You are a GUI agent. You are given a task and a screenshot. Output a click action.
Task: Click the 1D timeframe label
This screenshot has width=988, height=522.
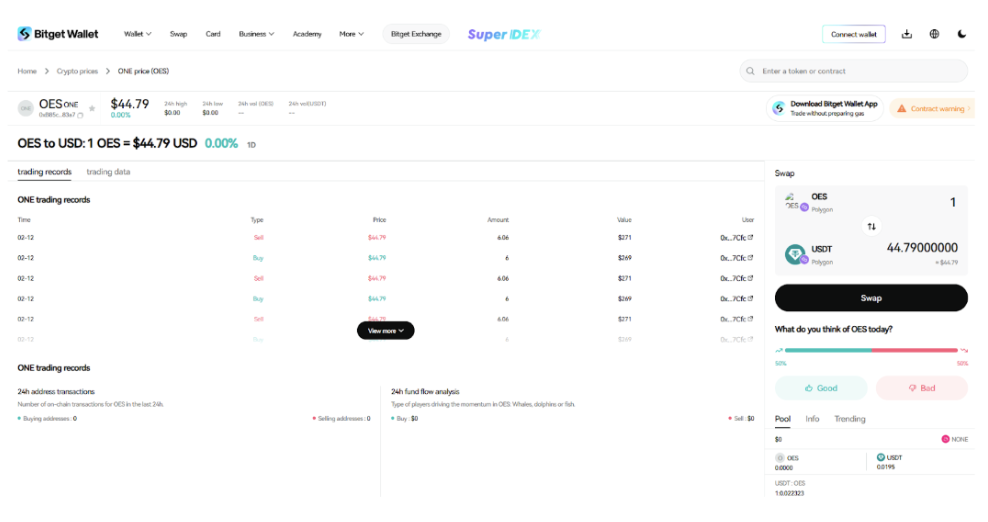coord(251,145)
